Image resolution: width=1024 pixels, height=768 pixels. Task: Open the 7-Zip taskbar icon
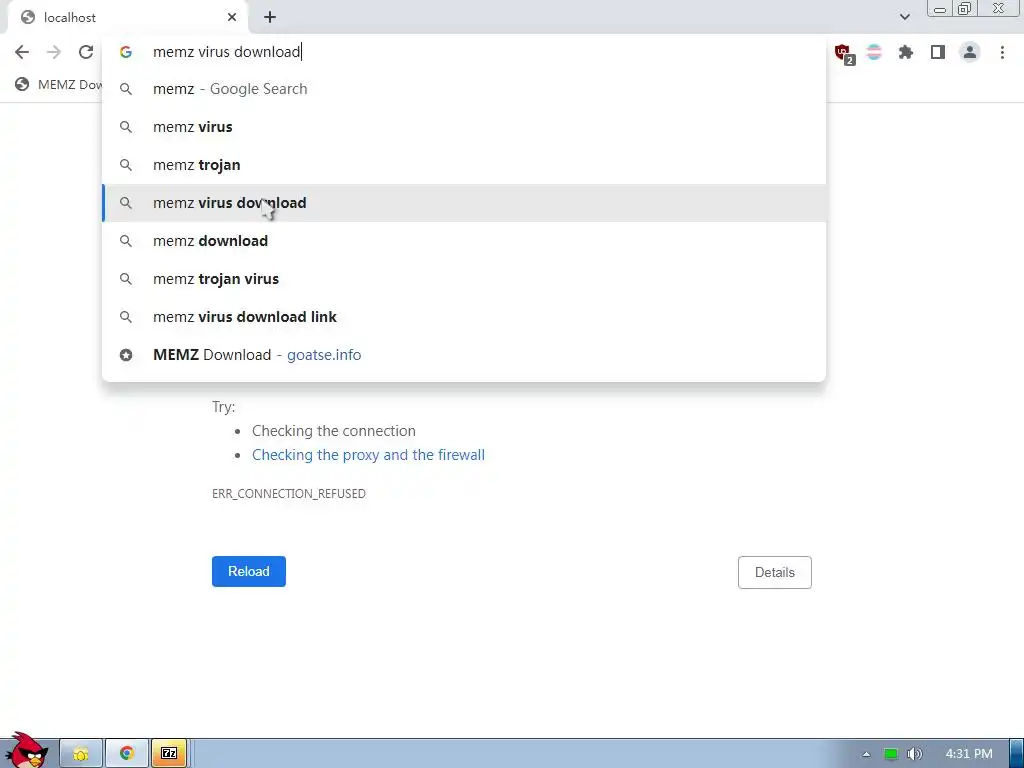pos(169,754)
